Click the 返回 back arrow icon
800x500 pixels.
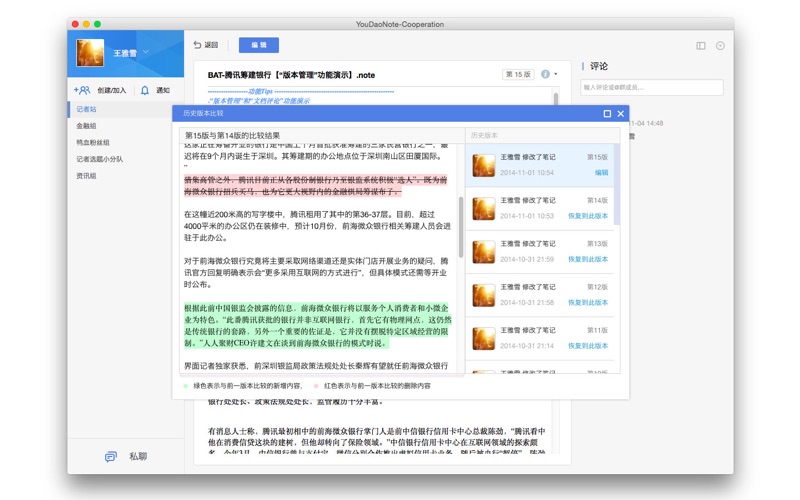(197, 45)
